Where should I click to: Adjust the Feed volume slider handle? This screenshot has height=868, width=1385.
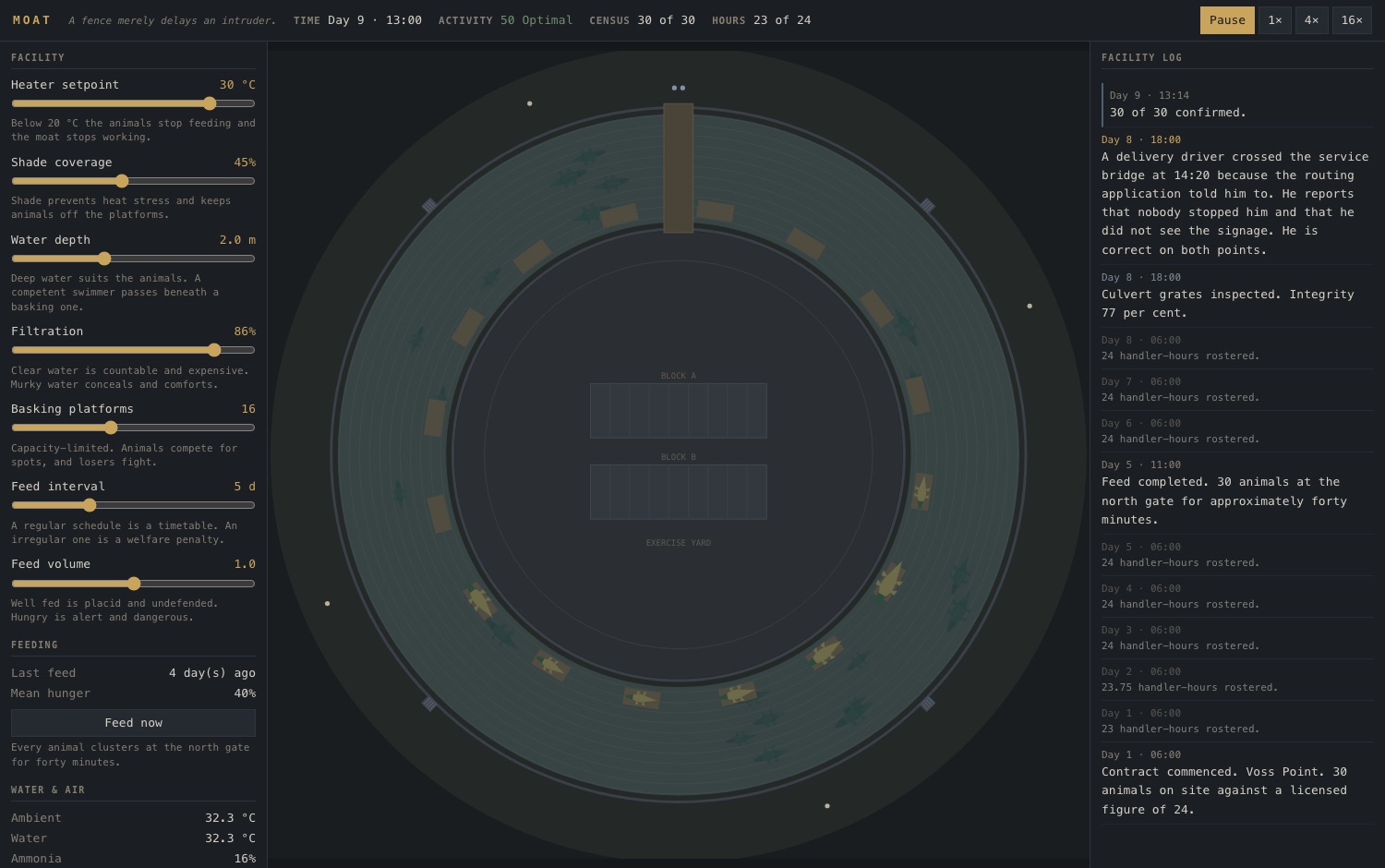tap(134, 584)
